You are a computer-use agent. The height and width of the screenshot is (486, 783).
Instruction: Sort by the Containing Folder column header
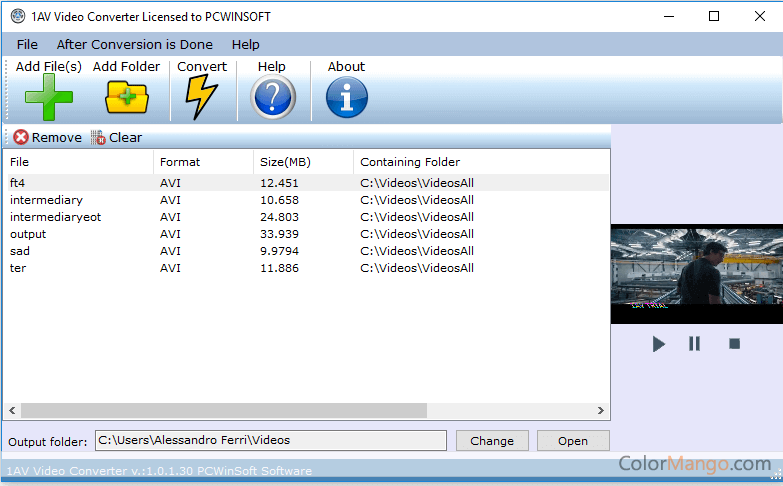[x=481, y=162]
